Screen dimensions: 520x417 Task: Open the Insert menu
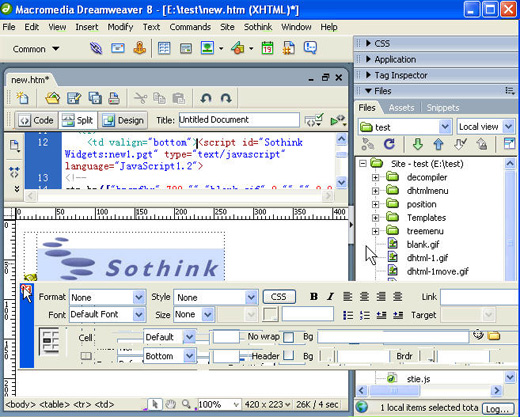87,27
